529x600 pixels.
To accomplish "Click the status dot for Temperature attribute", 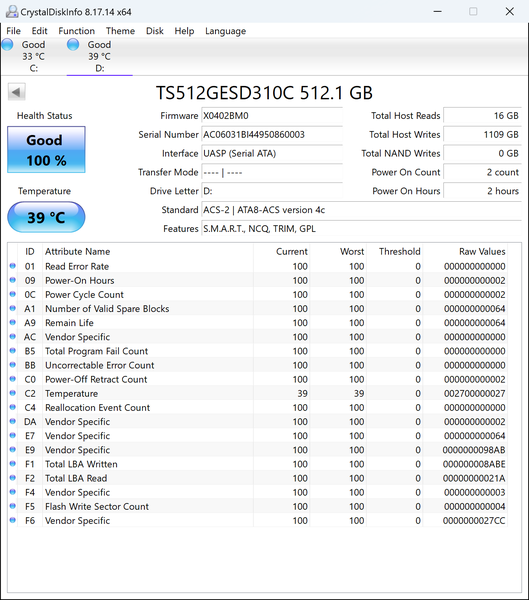I will (13, 393).
